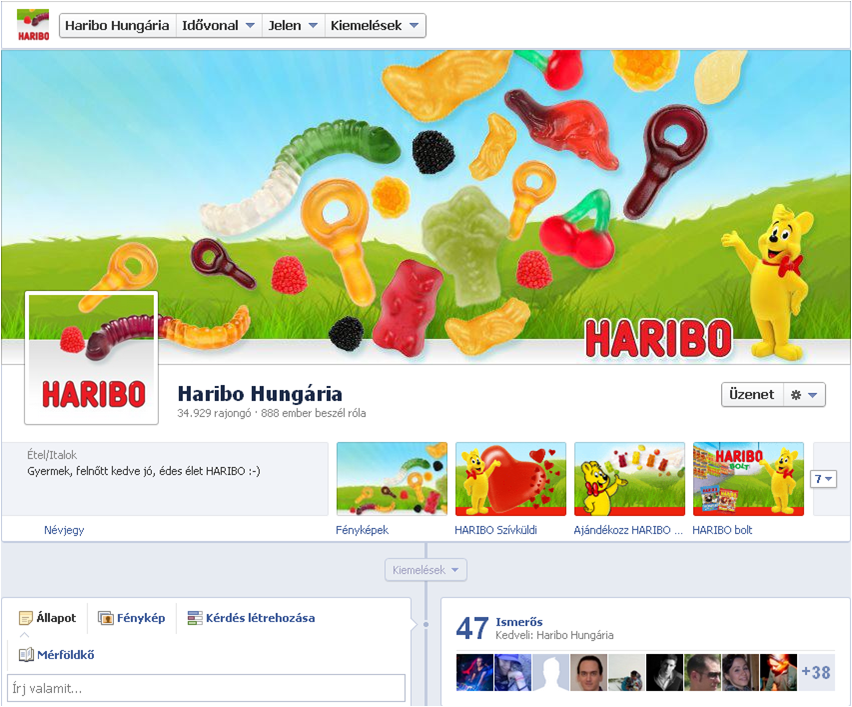
Task: Open the Haribo profile picture
Action: [x=91, y=358]
